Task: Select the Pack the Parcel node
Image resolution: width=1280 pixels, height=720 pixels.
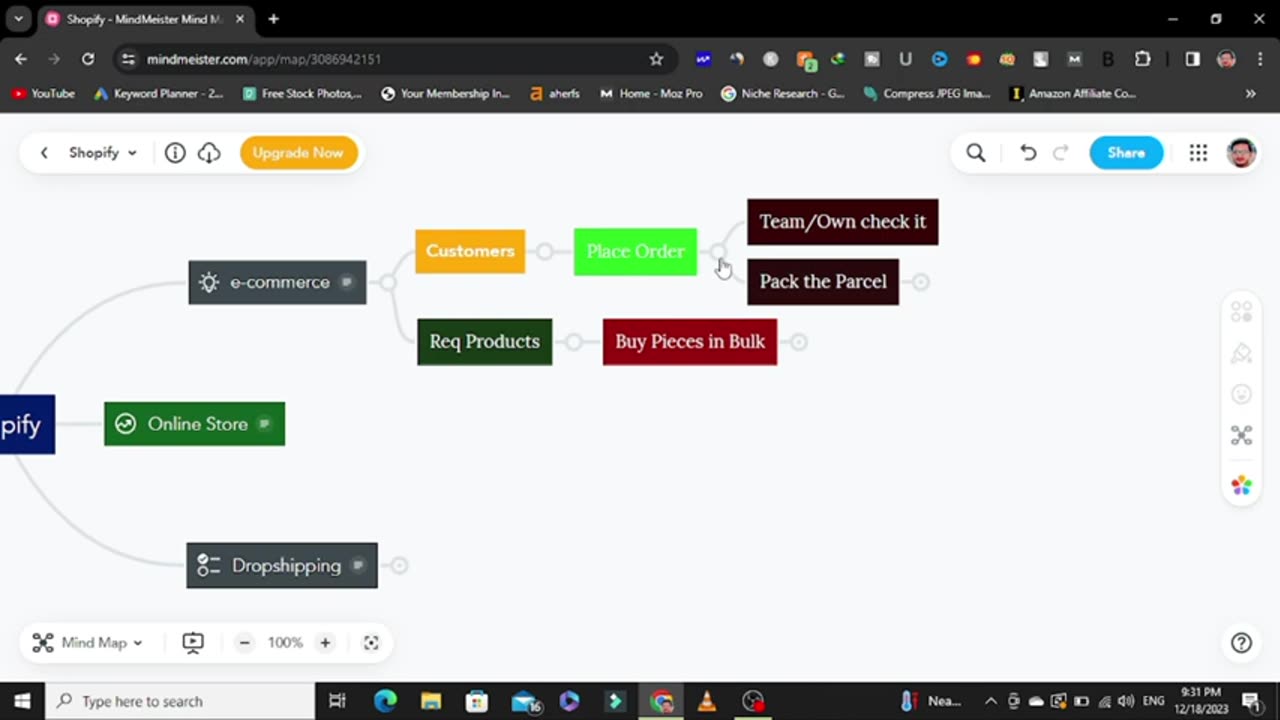Action: coord(823,282)
